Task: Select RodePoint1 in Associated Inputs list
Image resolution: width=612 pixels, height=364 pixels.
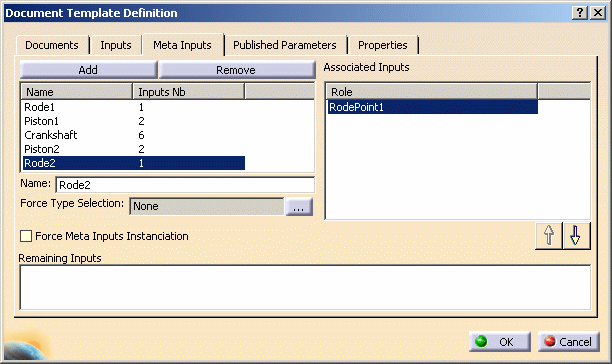Action: pyautogui.click(x=432, y=107)
